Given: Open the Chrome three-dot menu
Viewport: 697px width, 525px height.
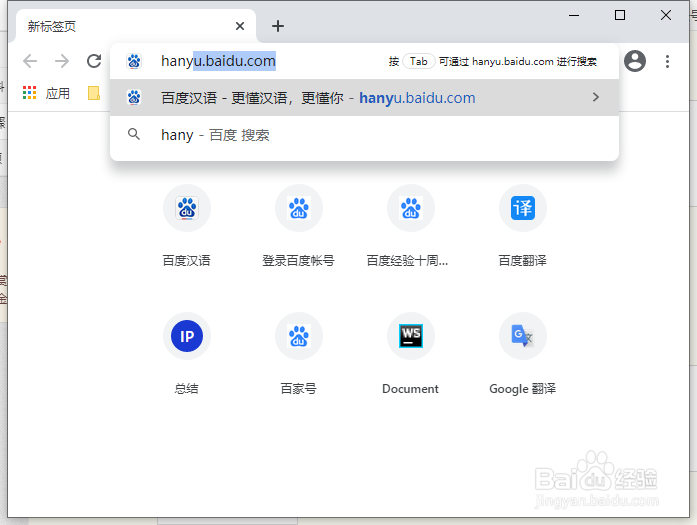Looking at the screenshot, I should point(667,61).
